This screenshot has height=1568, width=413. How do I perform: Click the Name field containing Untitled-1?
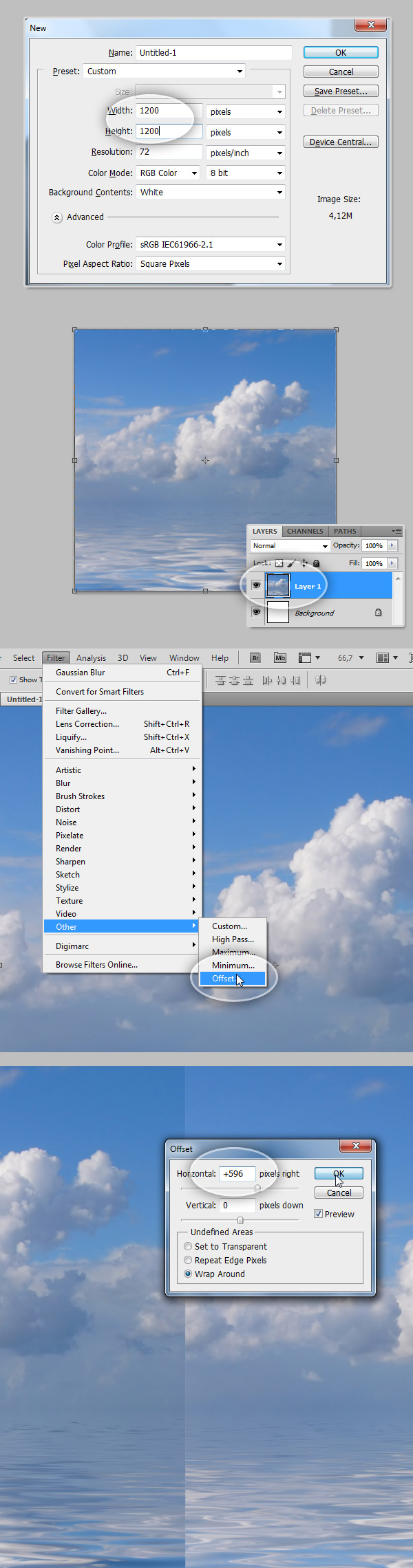click(214, 53)
